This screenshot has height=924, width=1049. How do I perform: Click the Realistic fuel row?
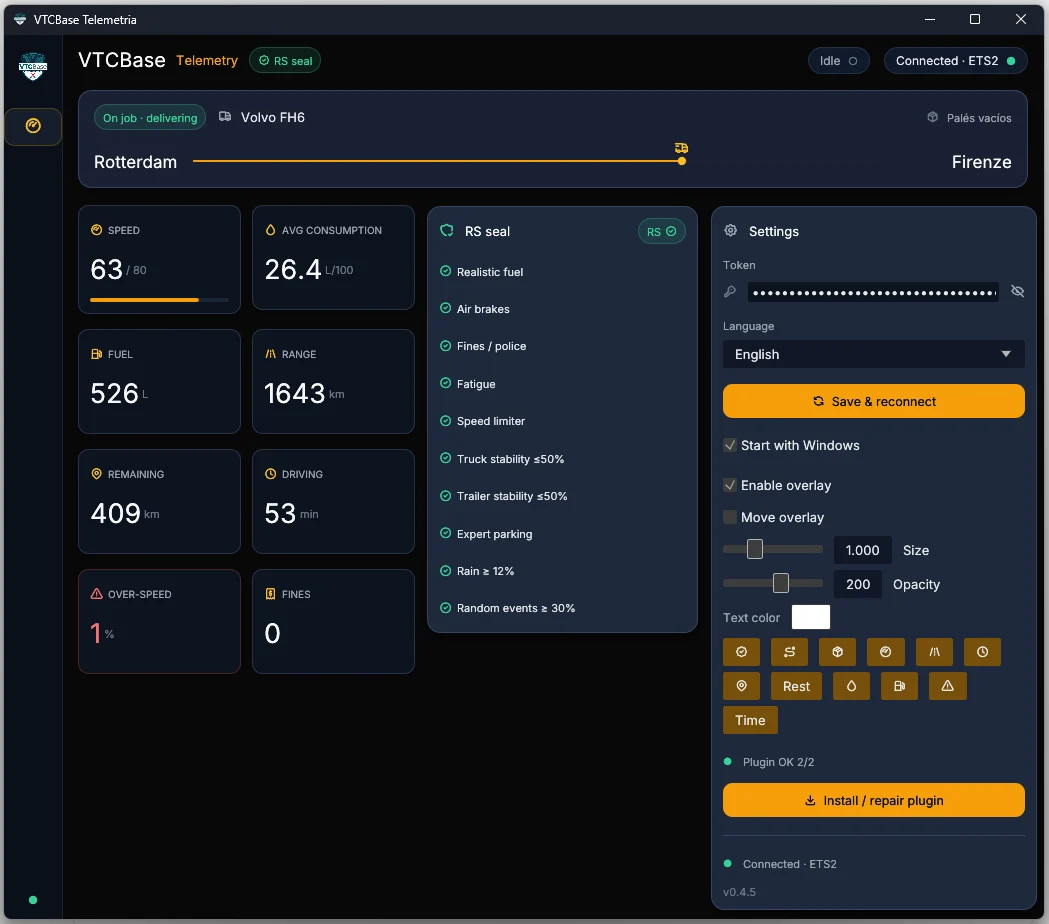[482, 272]
